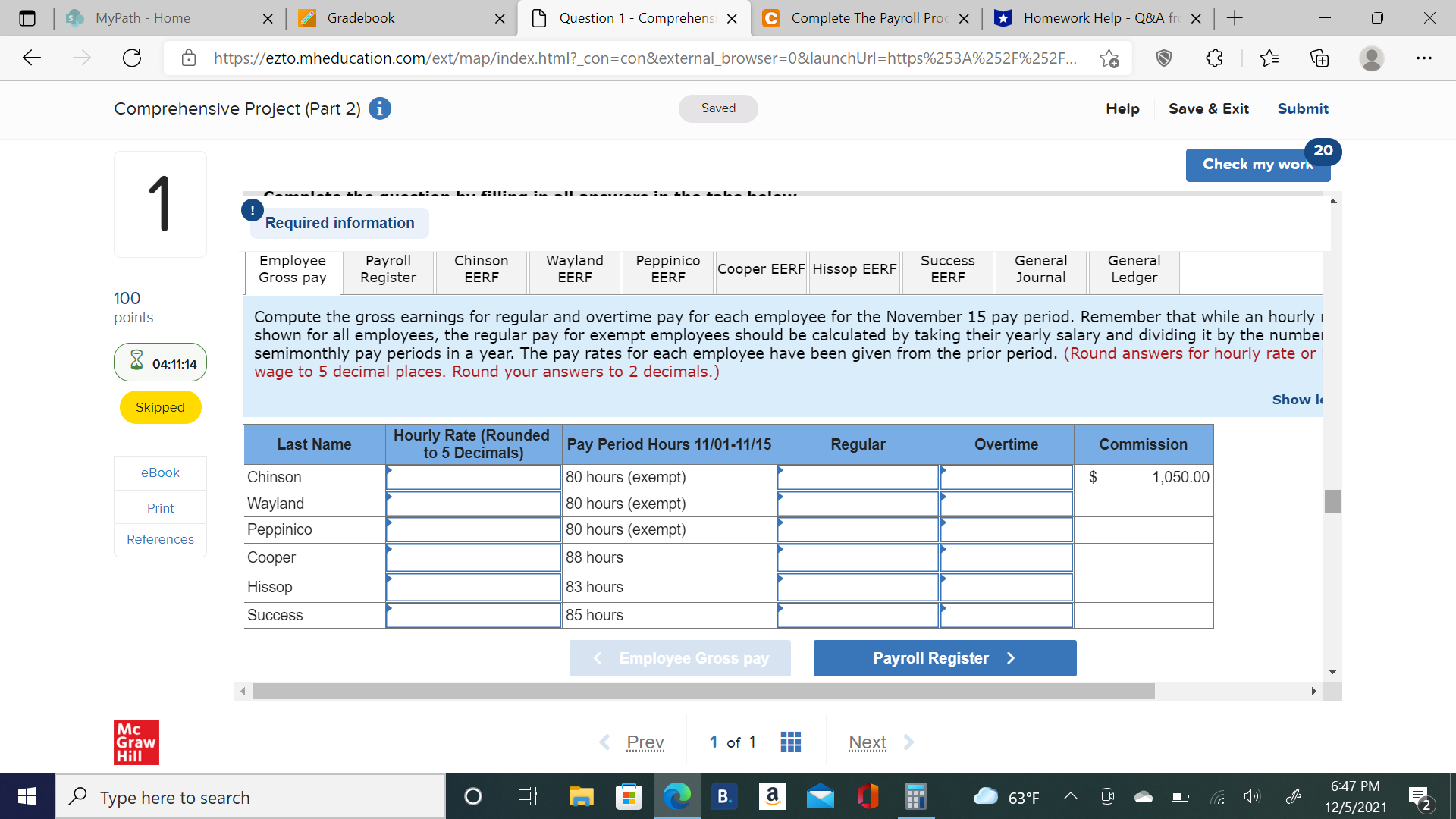Open the Mail app from the taskbar
Screen dimensions: 1456x819
coord(821,796)
